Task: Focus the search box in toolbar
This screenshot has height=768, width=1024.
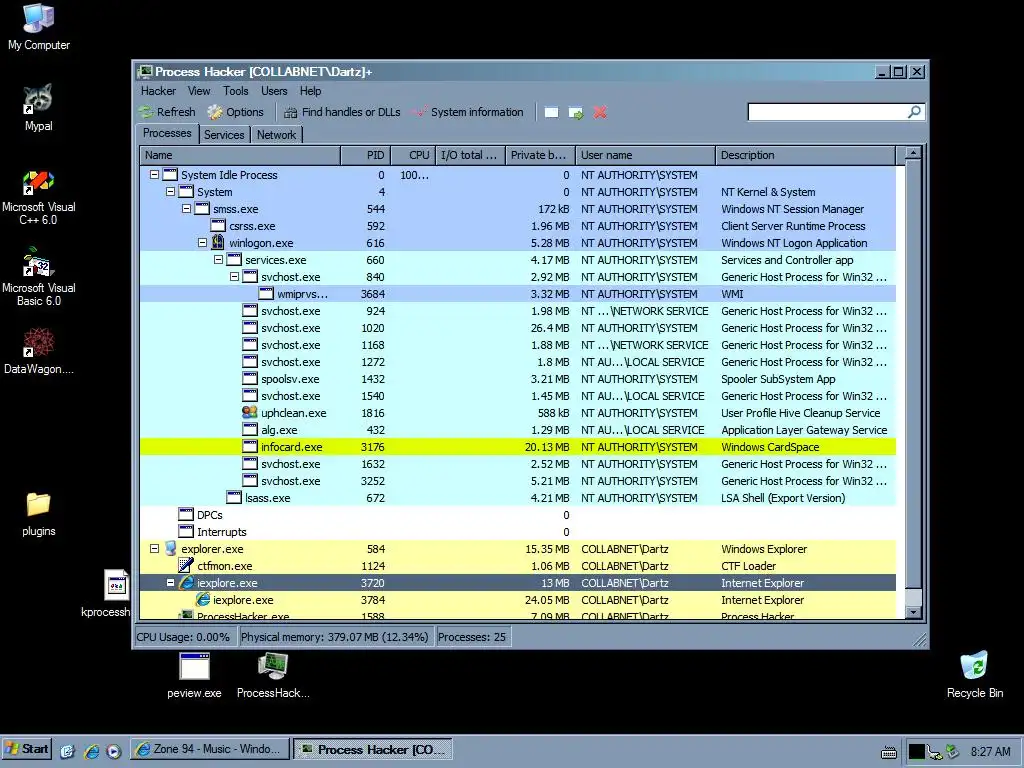Action: point(827,112)
